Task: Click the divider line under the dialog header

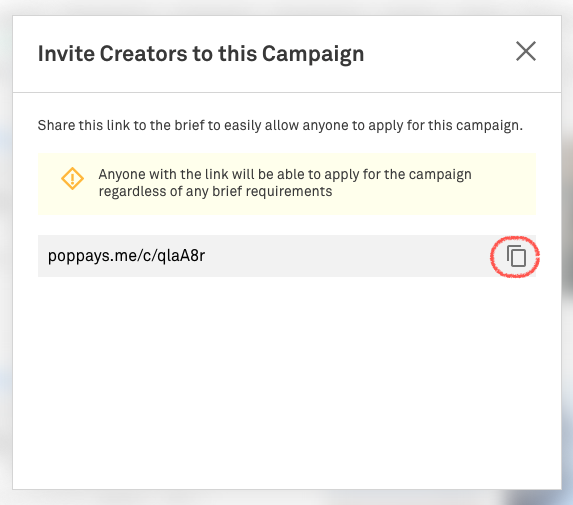Action: (x=287, y=92)
